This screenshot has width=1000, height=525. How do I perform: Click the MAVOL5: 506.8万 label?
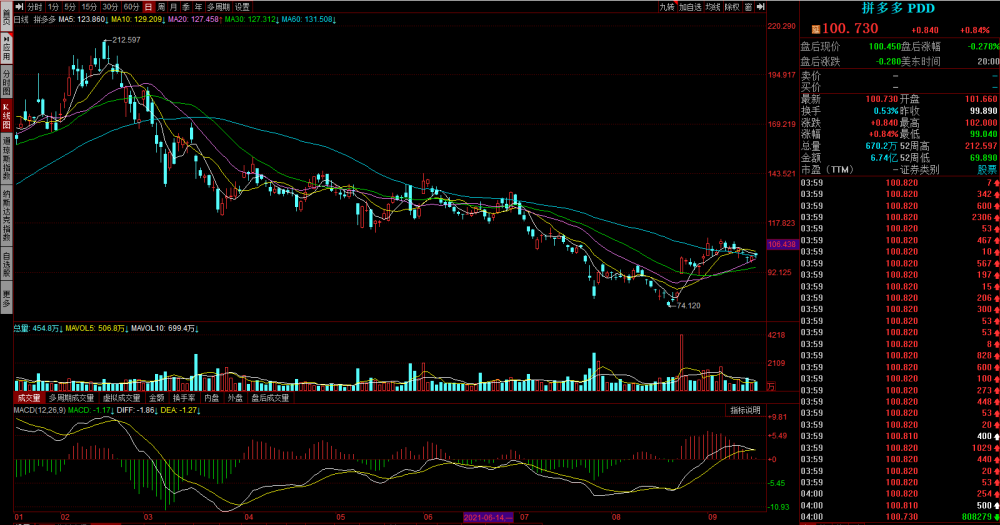96,329
